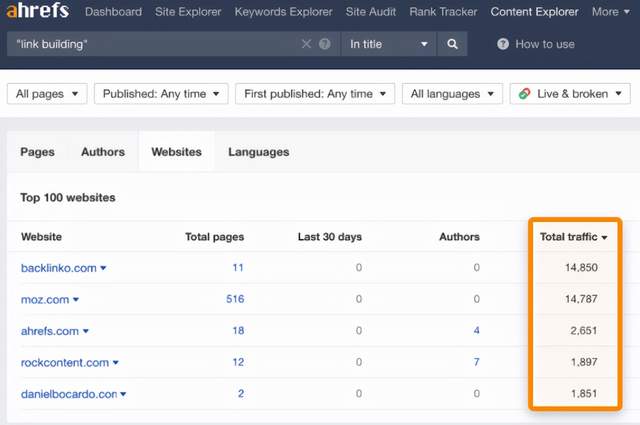
Task: Open the Dashboard menu item
Action: 113,11
